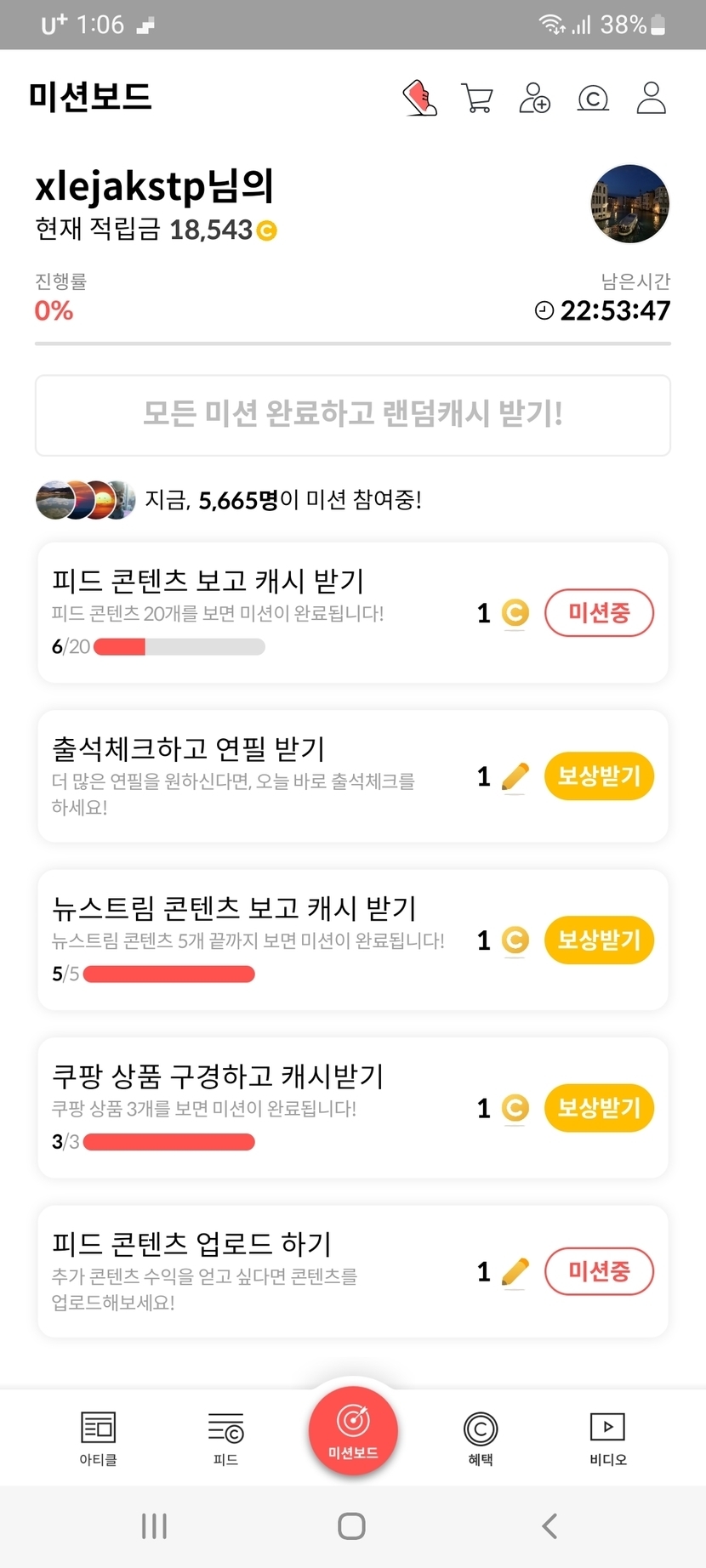Tap the round profile photo thumbnail
The image size is (706, 1568).
click(630, 204)
